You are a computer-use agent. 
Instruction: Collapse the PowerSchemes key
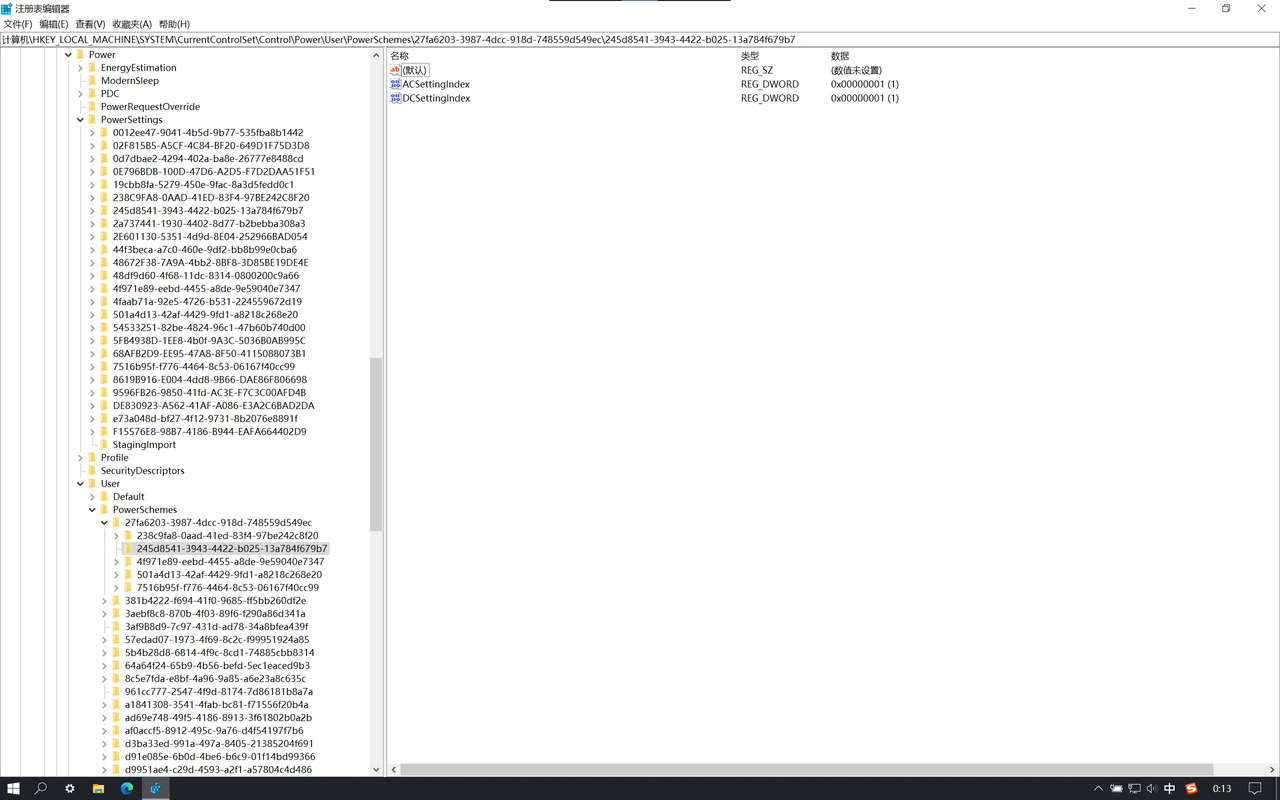pyautogui.click(x=92, y=510)
